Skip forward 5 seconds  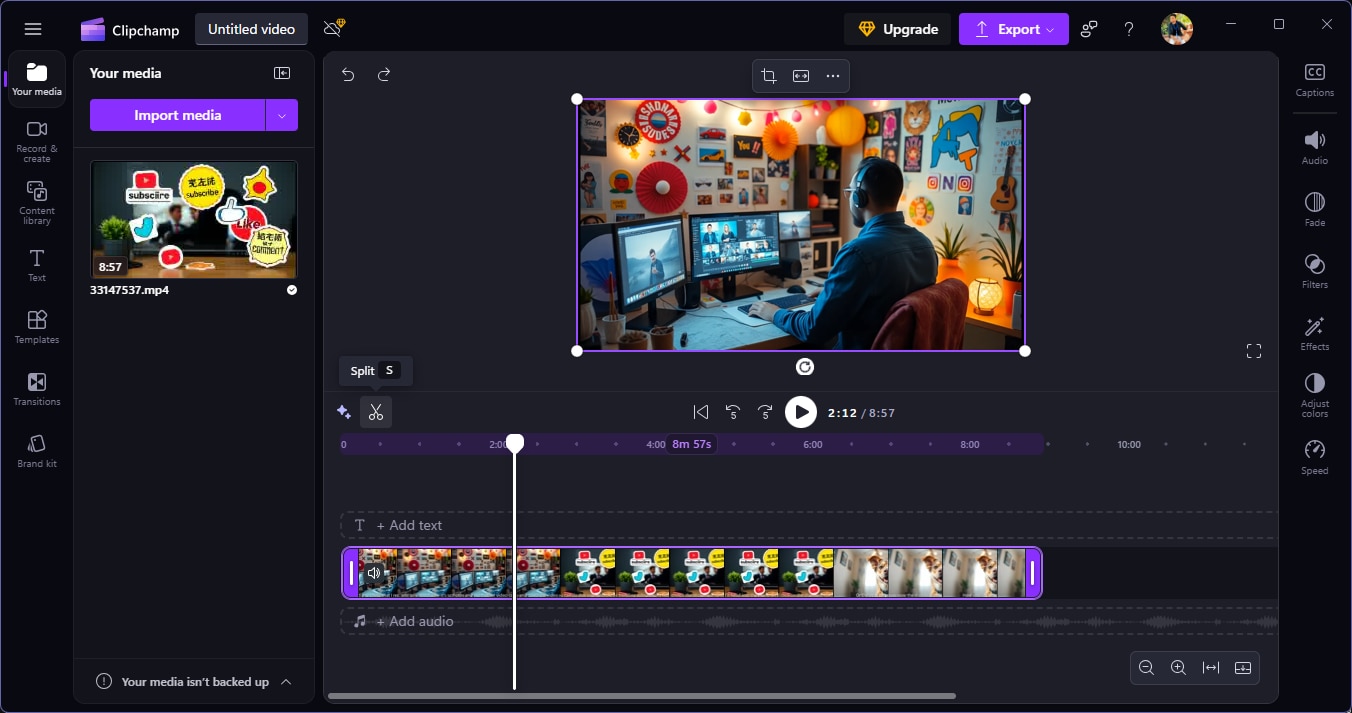click(765, 412)
